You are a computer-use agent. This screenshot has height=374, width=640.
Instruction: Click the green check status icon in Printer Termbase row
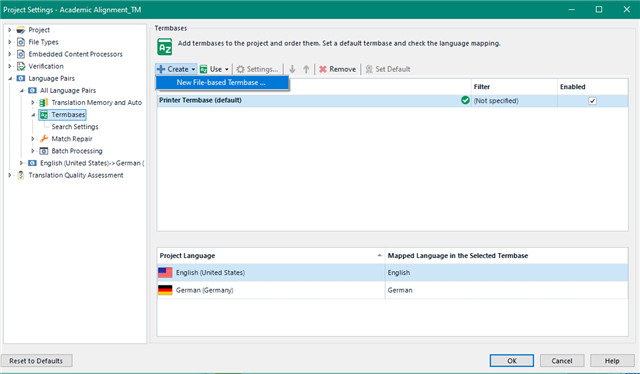tap(465, 100)
